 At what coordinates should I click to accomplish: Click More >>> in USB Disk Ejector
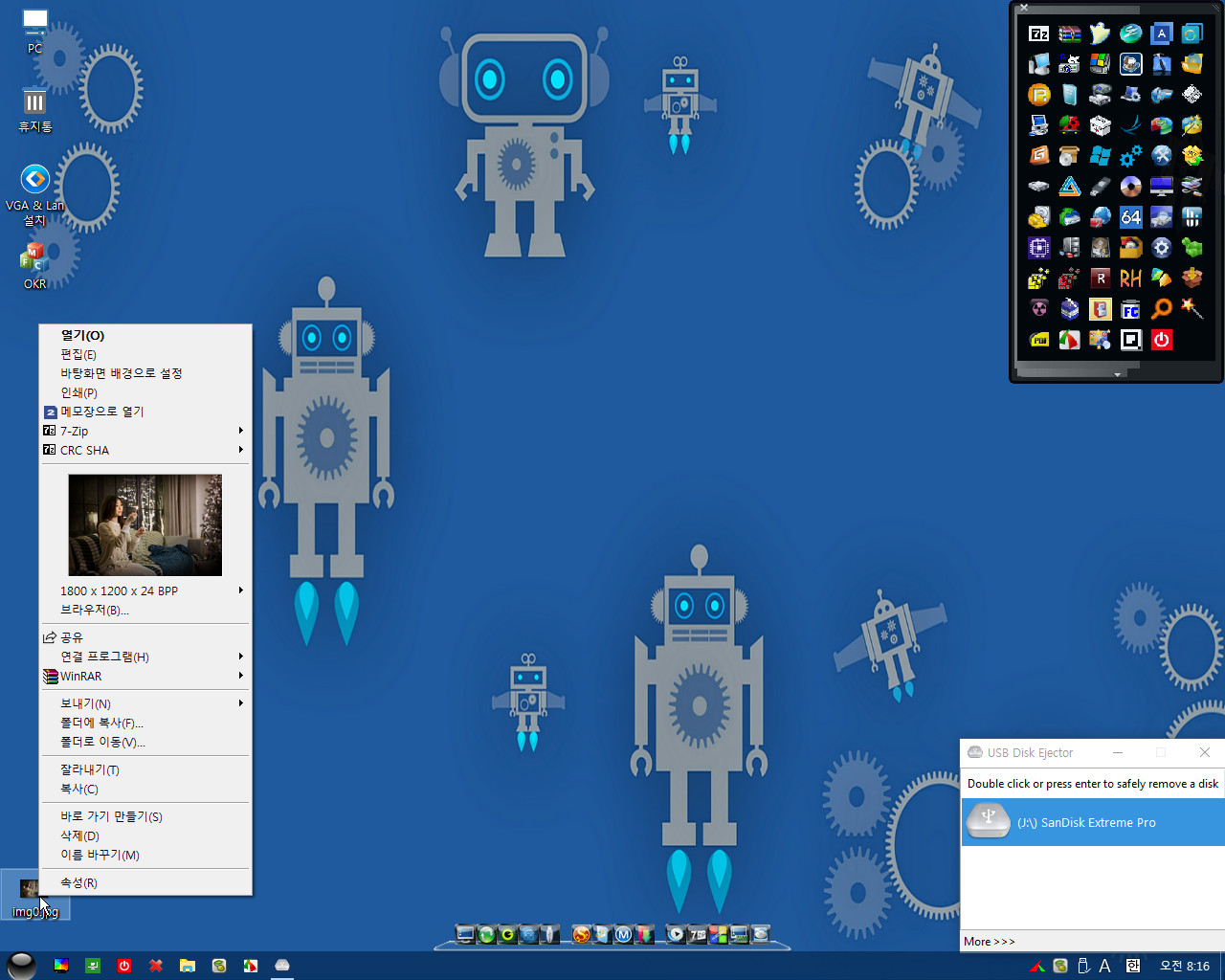pos(990,942)
